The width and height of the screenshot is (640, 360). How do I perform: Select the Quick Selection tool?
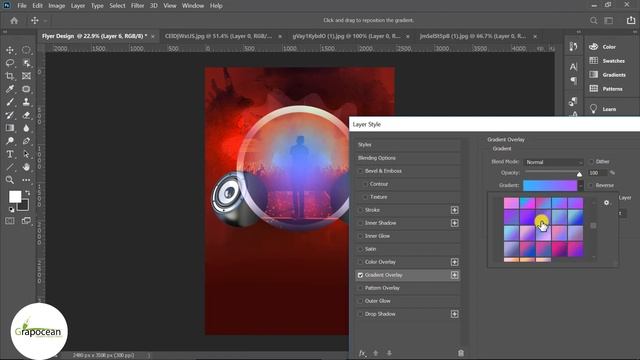tap(26, 63)
